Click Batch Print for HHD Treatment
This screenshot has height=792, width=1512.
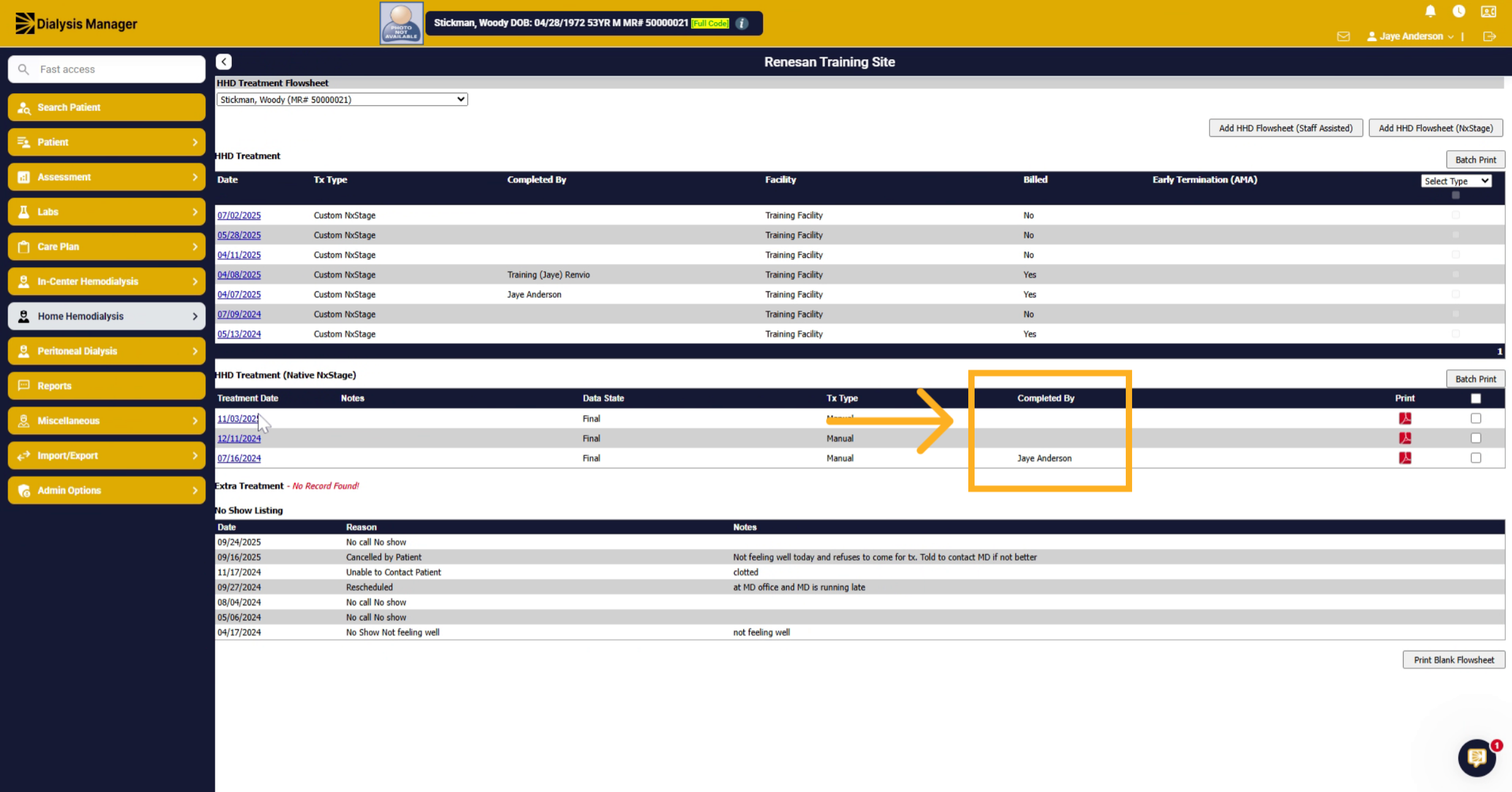(x=1475, y=159)
